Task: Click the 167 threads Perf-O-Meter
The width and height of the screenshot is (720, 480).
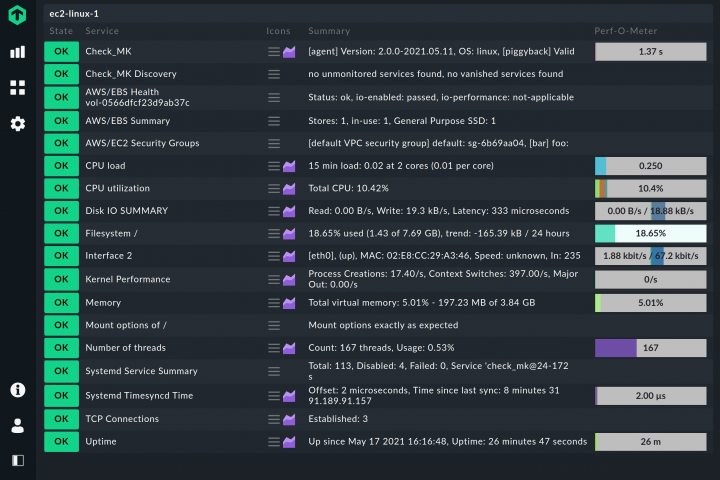Action: click(651, 348)
